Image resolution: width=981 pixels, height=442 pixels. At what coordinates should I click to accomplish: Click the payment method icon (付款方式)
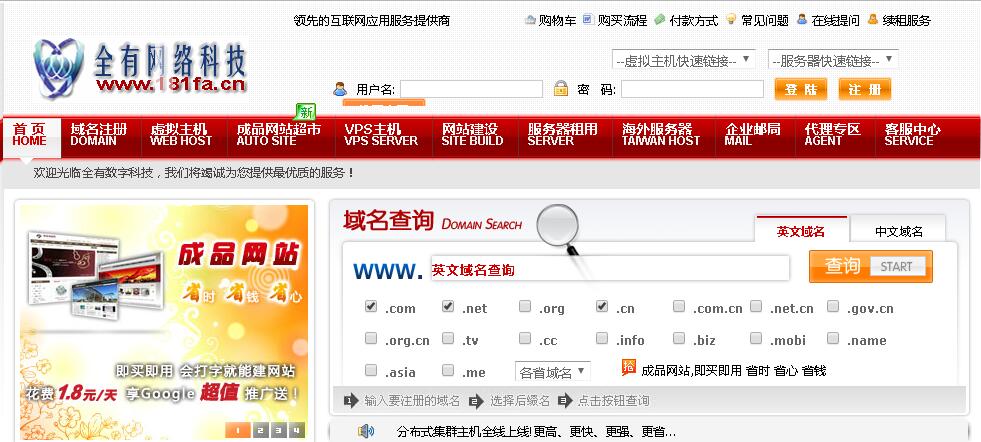pos(660,20)
